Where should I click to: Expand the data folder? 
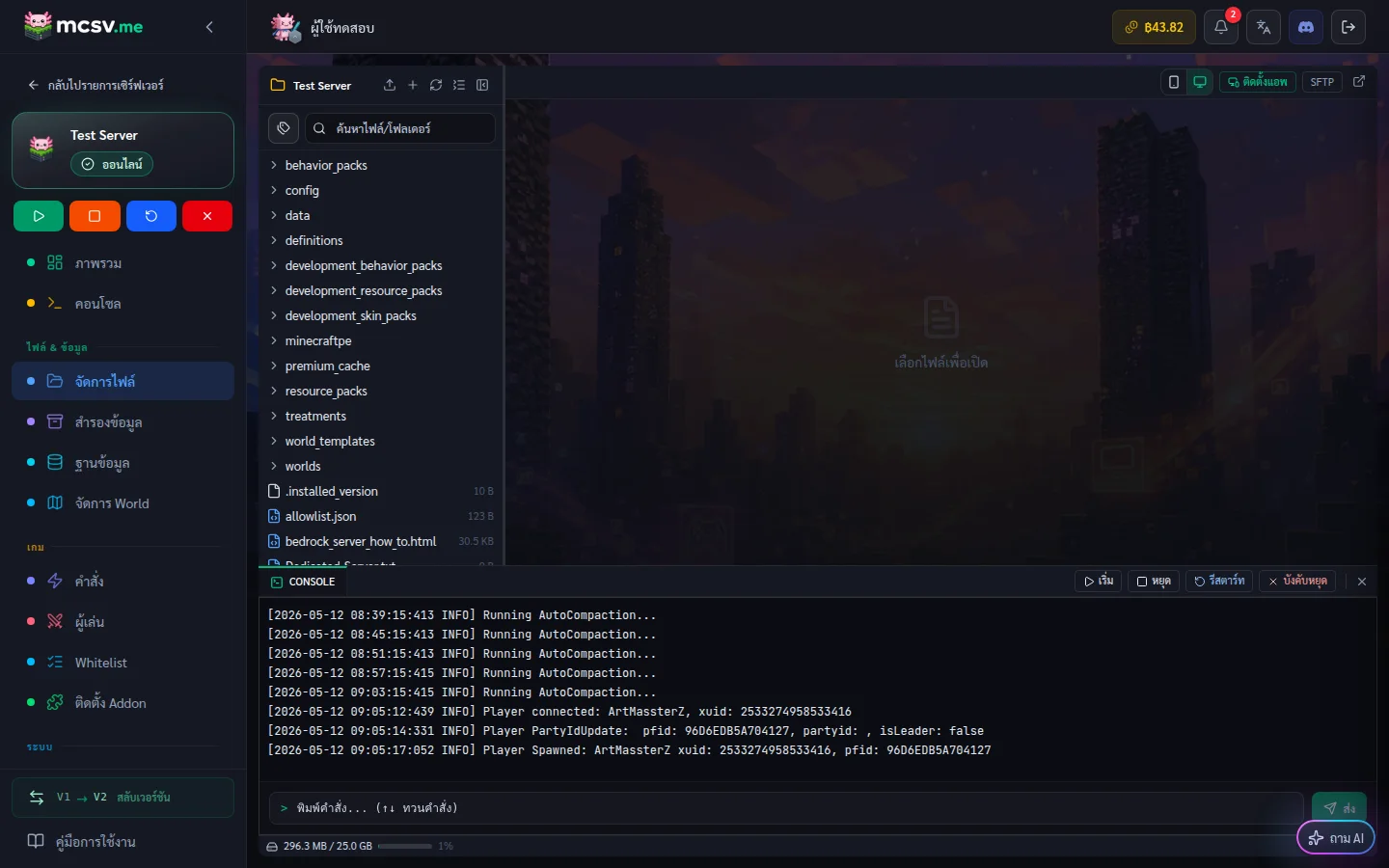[x=382, y=215]
